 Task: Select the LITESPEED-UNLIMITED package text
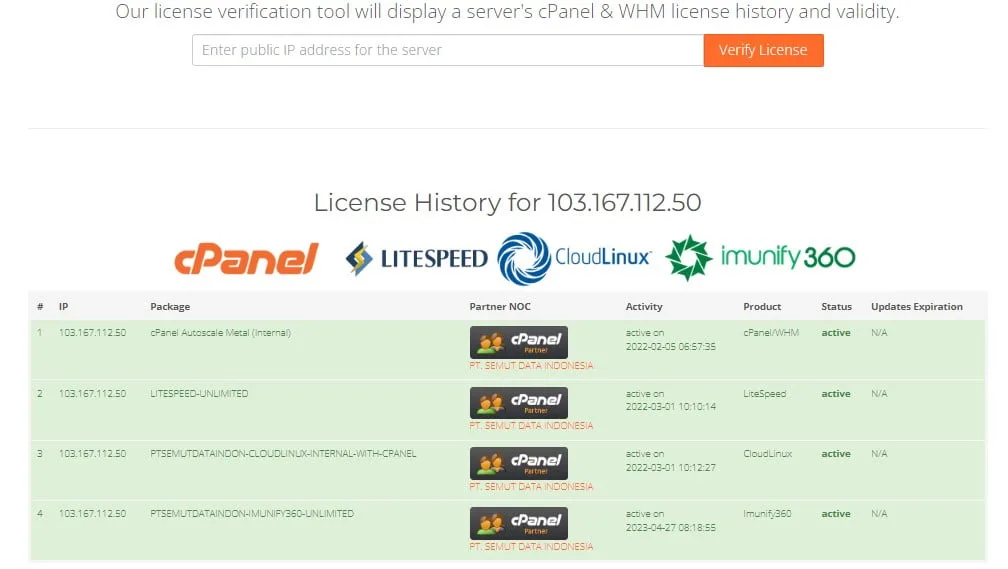pos(199,394)
